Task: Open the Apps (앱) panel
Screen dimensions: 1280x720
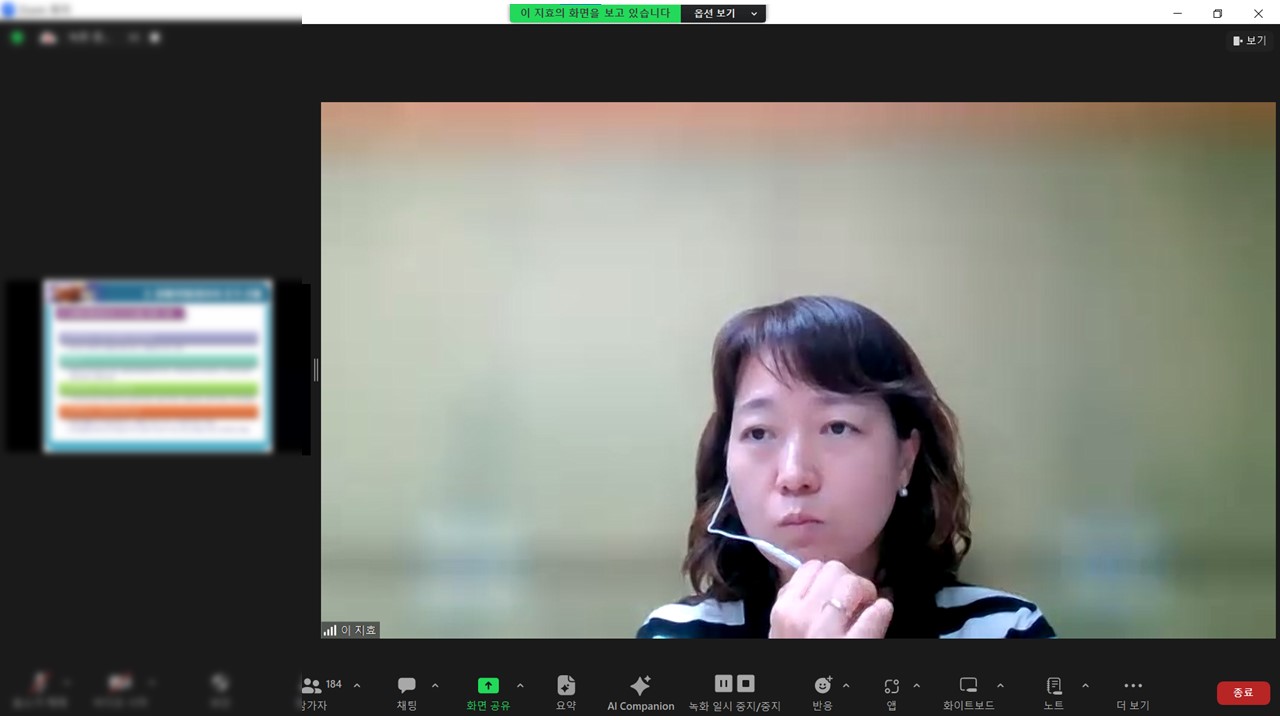Action: (x=891, y=693)
